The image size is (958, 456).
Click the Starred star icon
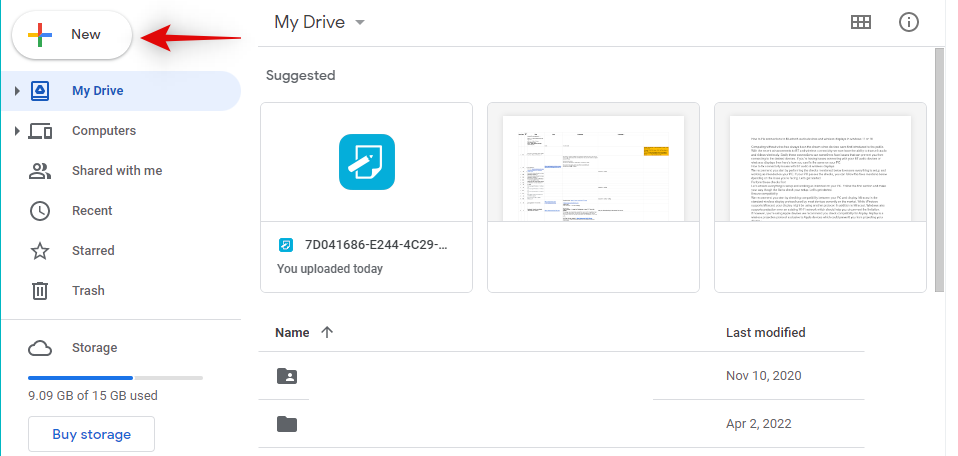(40, 251)
